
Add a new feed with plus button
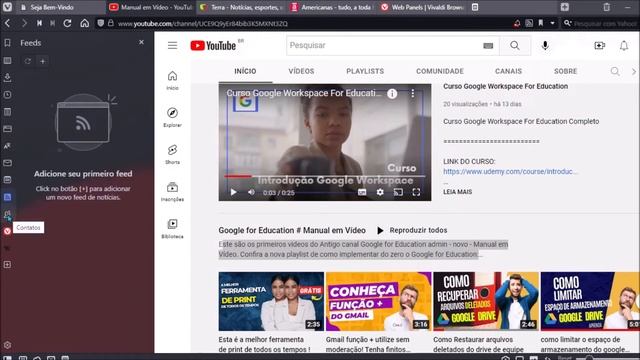coord(42,61)
